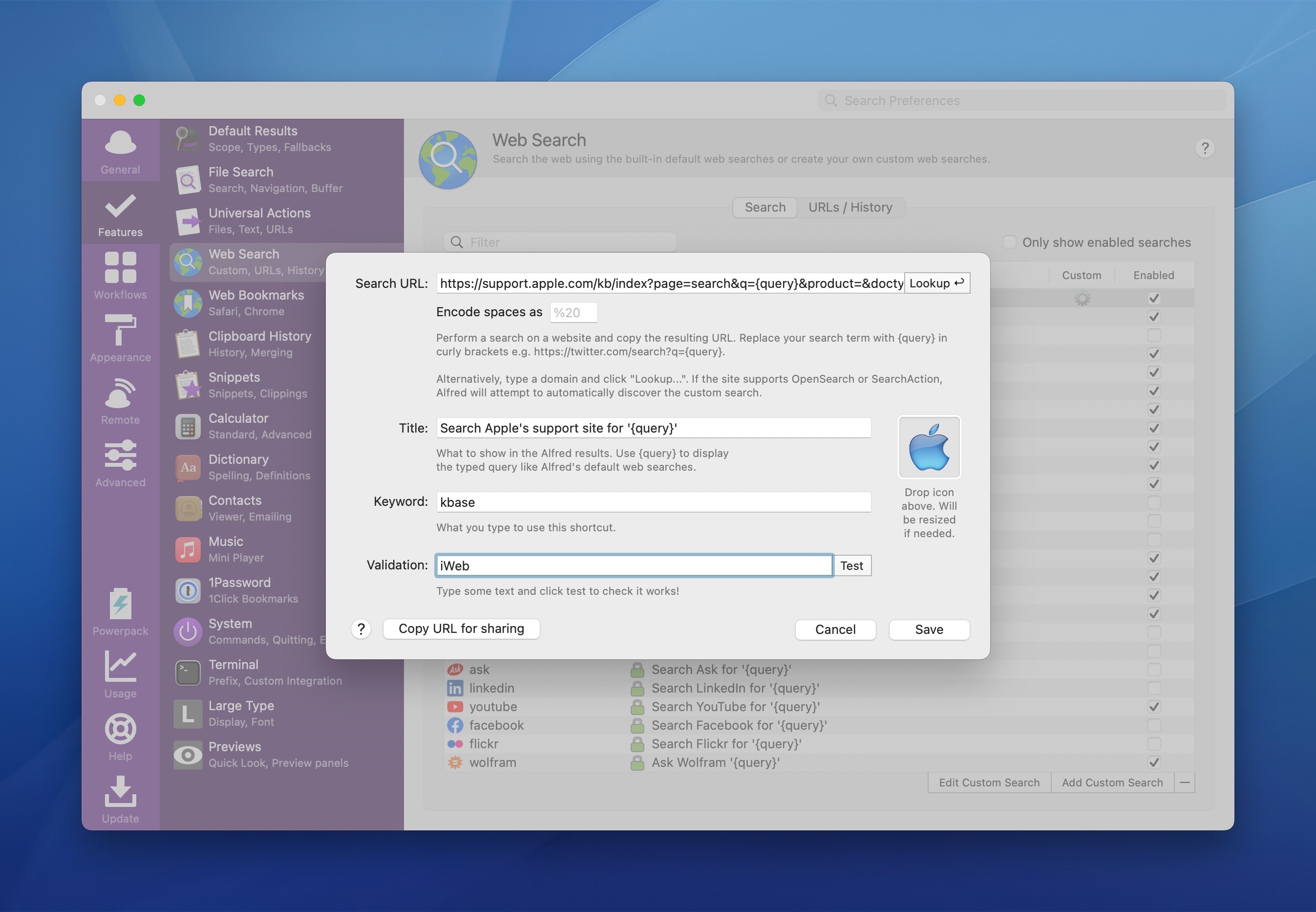Select Universal Actions feature
This screenshot has height=912, width=1316.
point(286,221)
